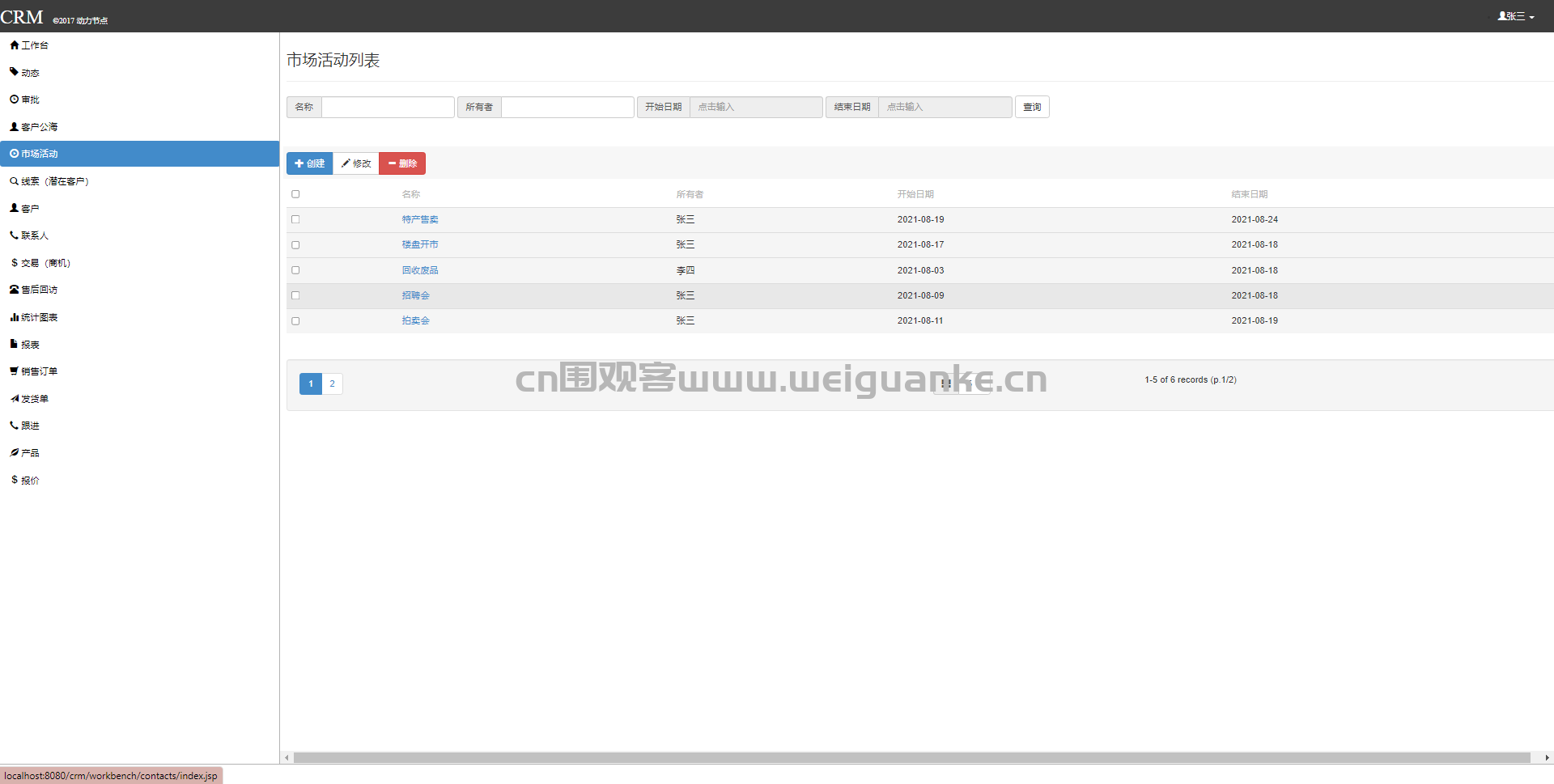Click the phone icon beside 联系人
Viewport: 1554px width, 784px height.
click(x=15, y=235)
